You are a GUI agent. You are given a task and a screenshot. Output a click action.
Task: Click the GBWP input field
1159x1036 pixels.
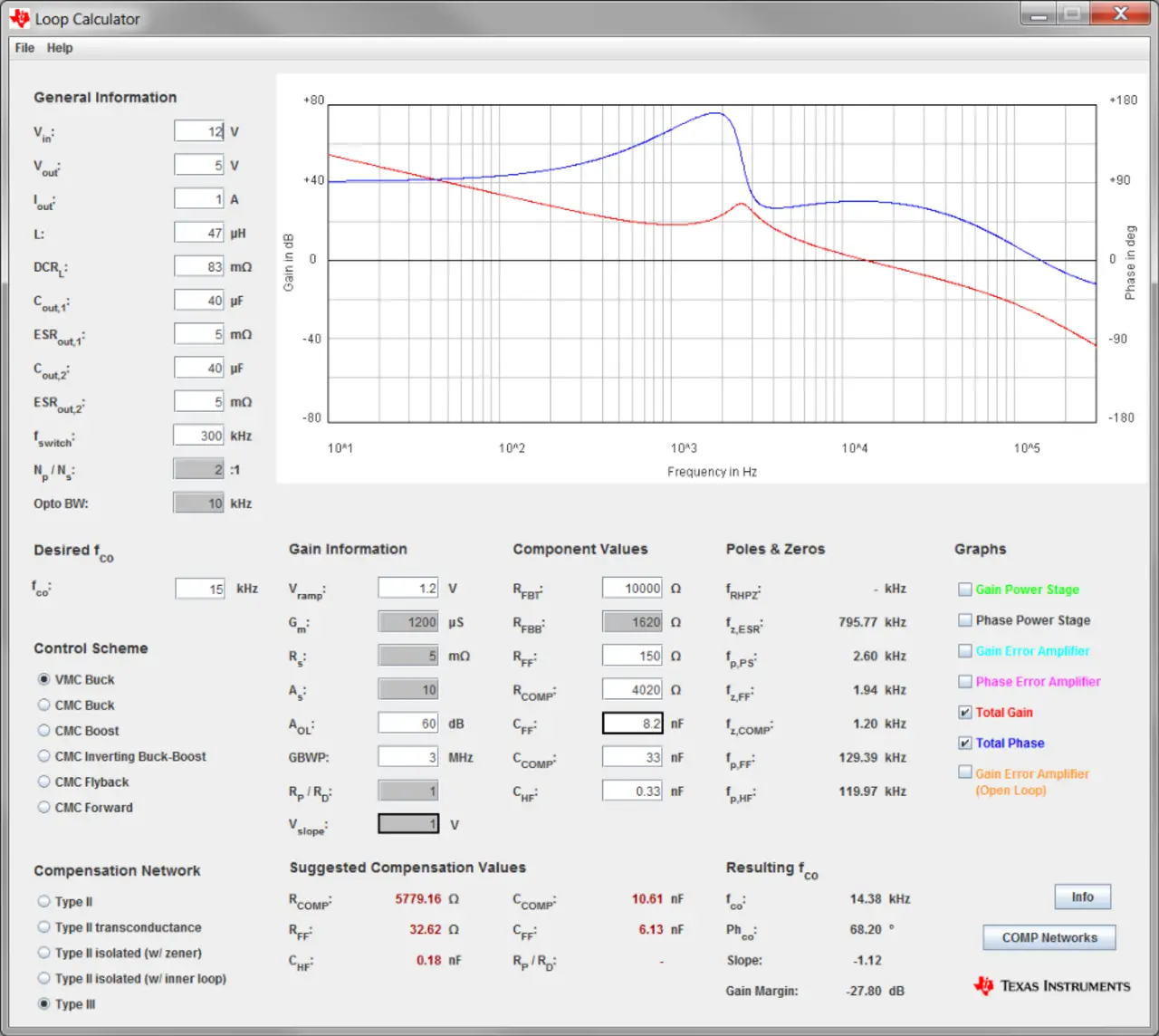(407, 757)
